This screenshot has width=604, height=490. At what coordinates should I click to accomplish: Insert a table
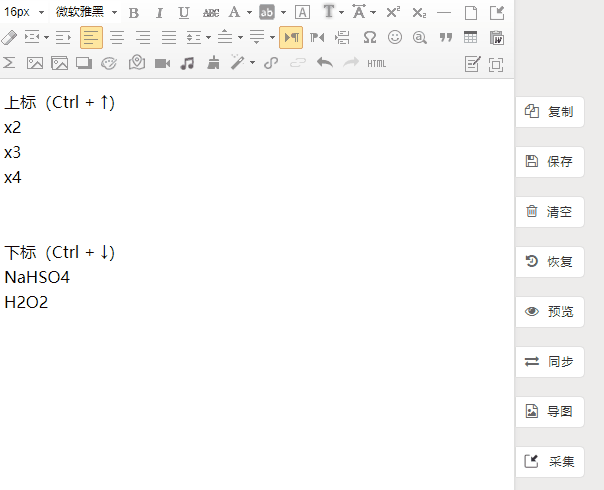coord(471,38)
